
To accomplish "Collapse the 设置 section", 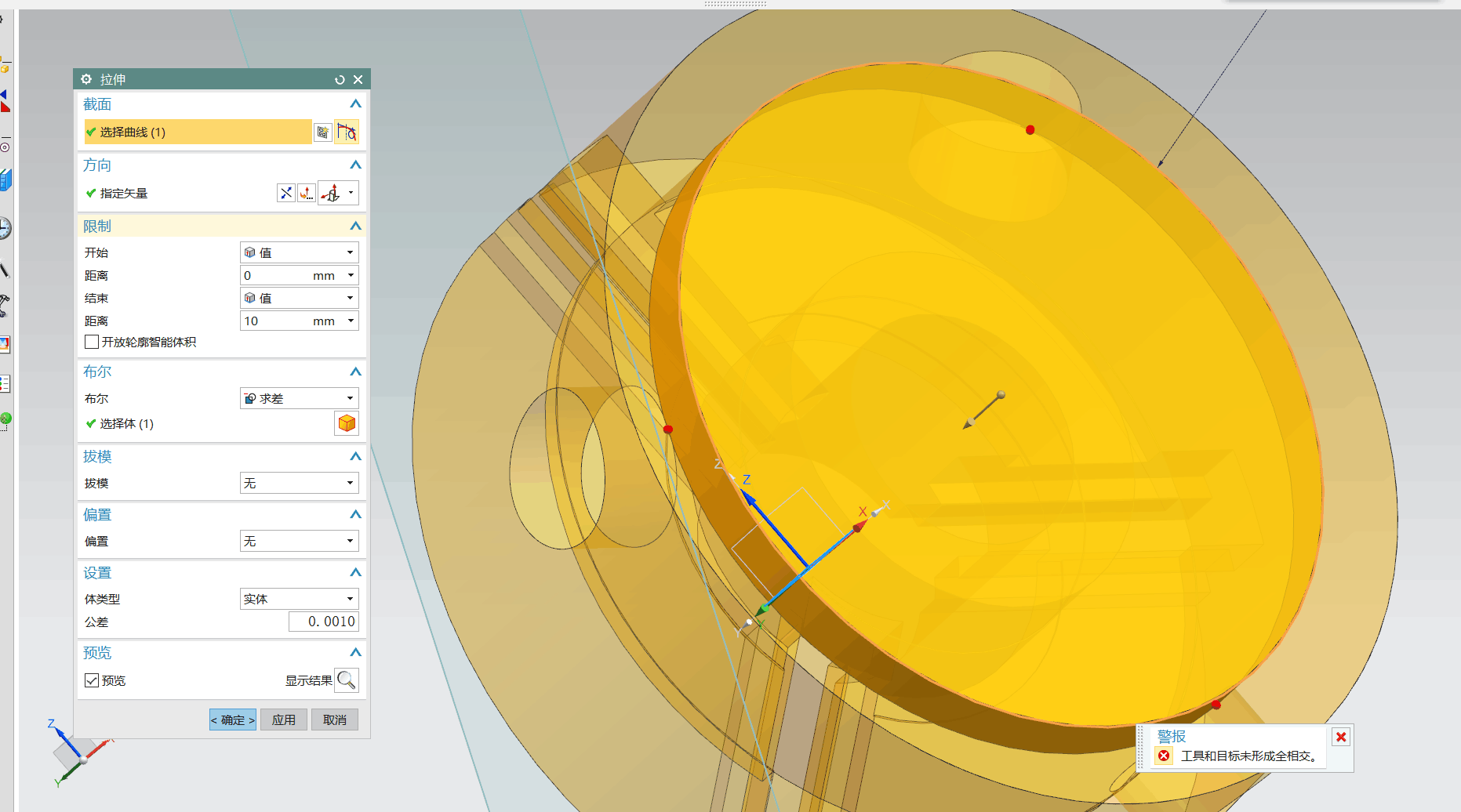I will 356,572.
